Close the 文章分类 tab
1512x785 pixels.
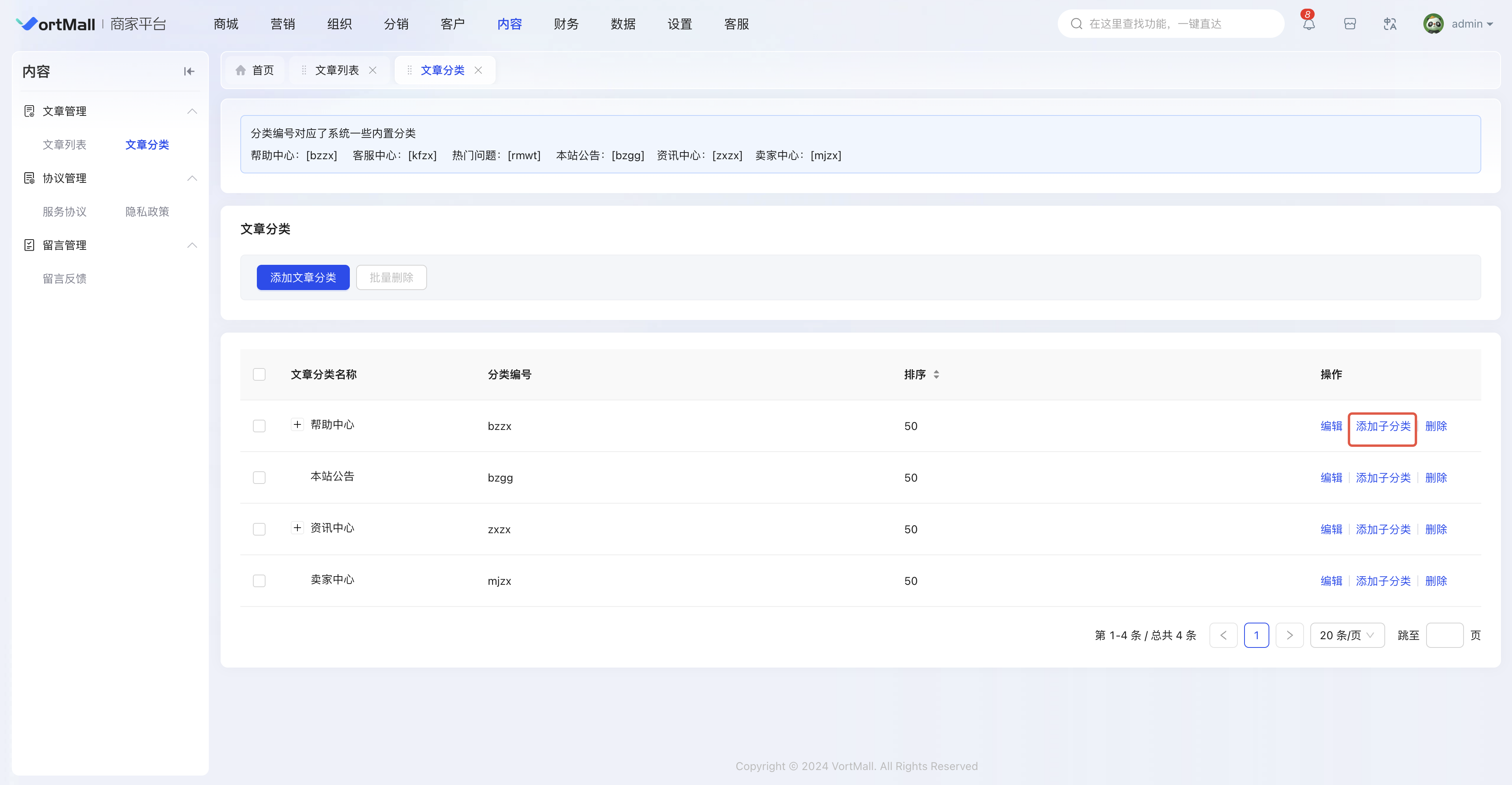point(478,71)
